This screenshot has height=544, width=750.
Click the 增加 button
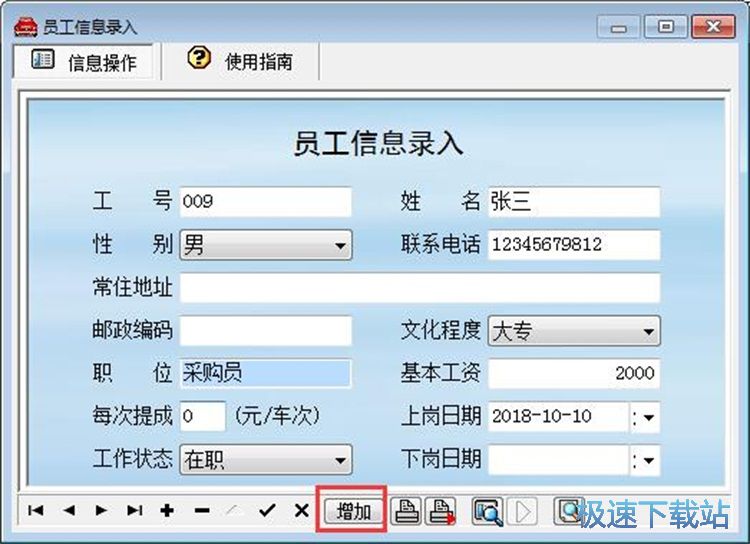(354, 512)
